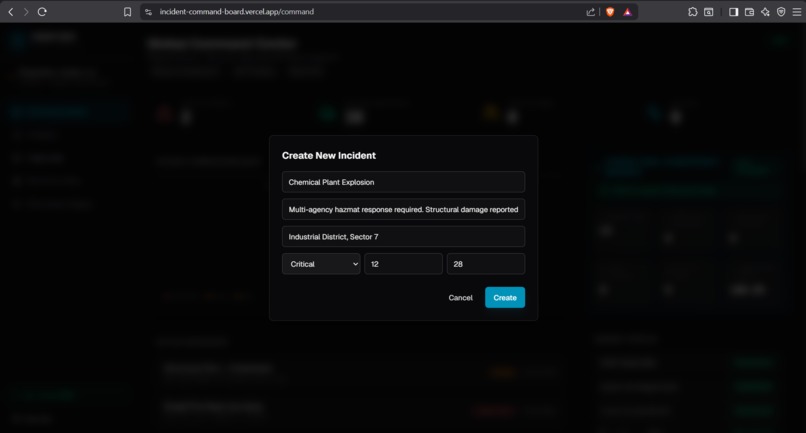Open the Leo AI sparkle icon
Screen dimensions: 806x433
tap(765, 12)
